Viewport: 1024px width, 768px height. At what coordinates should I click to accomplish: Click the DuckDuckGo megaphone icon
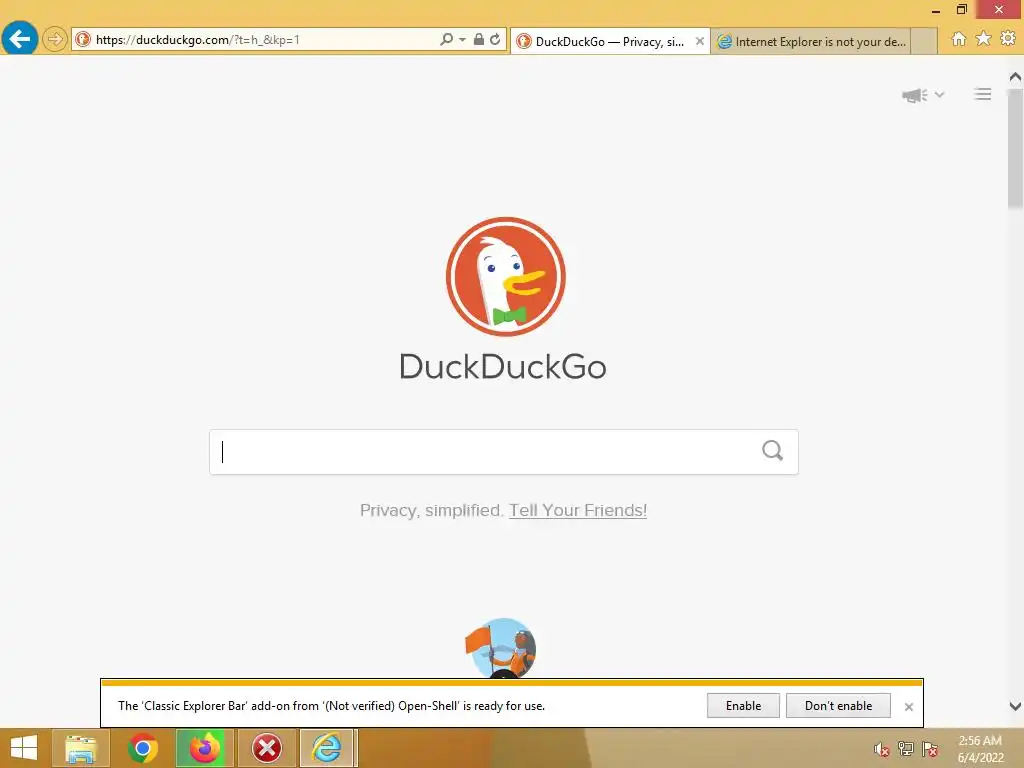pos(914,95)
